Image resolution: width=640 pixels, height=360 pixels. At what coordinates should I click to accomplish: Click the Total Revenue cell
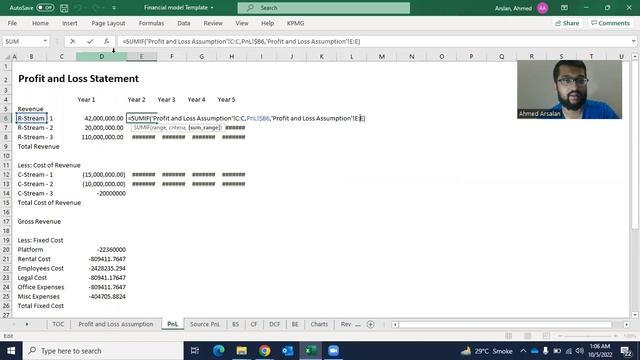38,147
